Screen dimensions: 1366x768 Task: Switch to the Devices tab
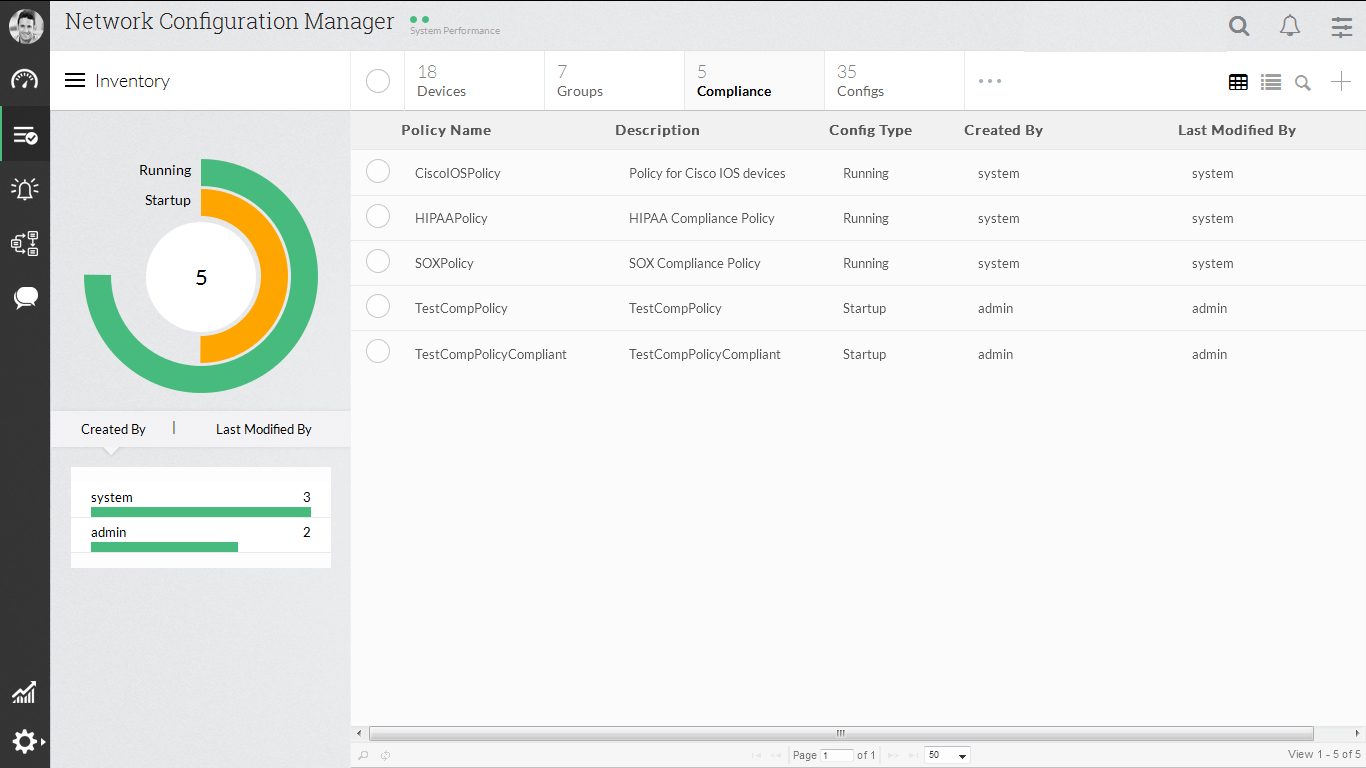point(440,80)
